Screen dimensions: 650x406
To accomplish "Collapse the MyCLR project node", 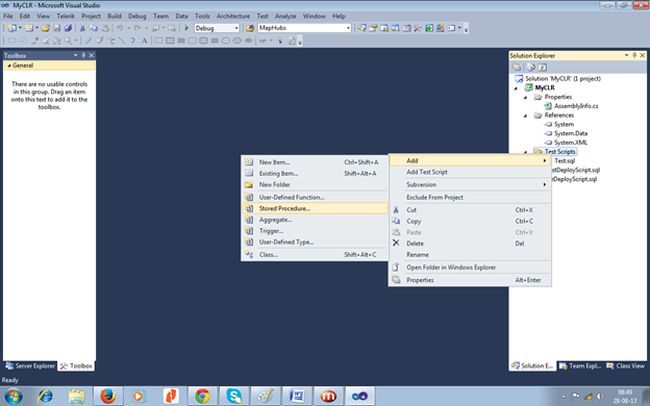I will (516, 88).
